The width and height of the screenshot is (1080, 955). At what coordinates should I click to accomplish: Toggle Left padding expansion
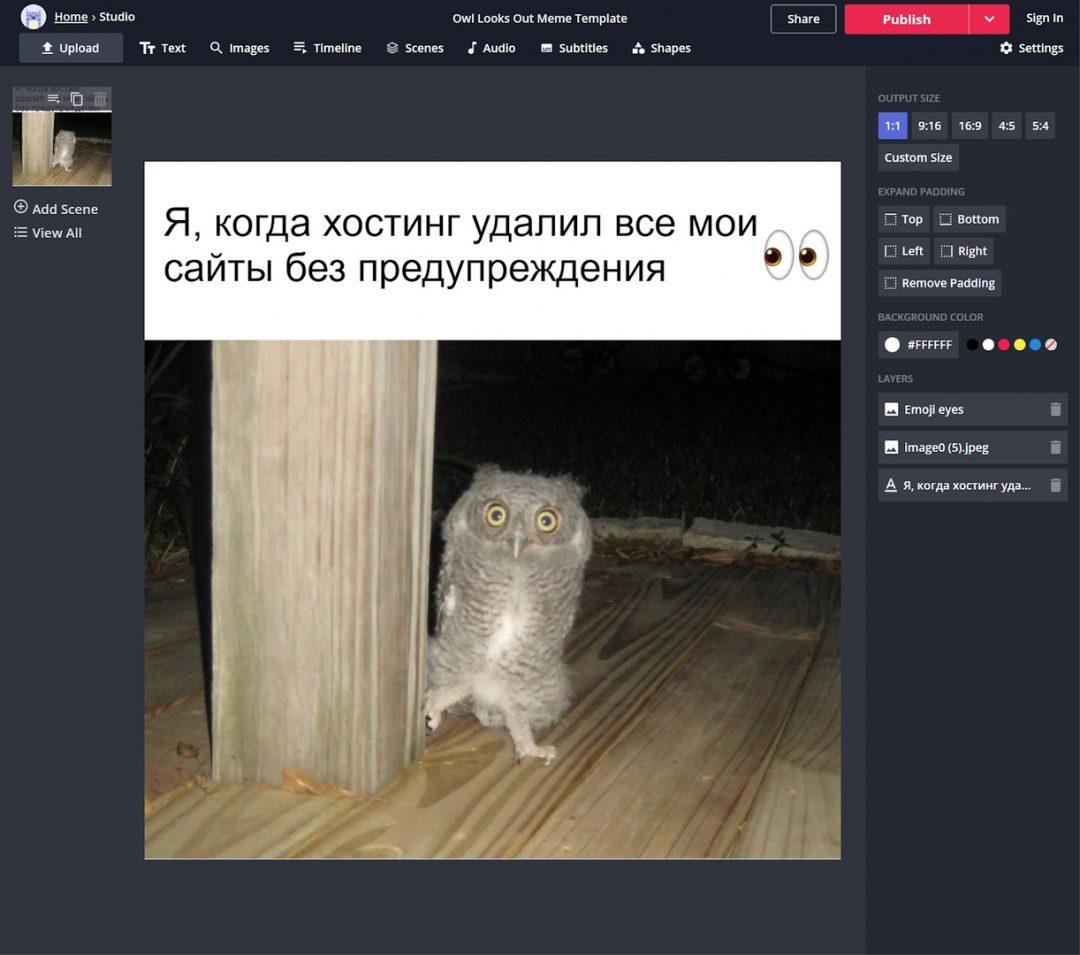[903, 250]
